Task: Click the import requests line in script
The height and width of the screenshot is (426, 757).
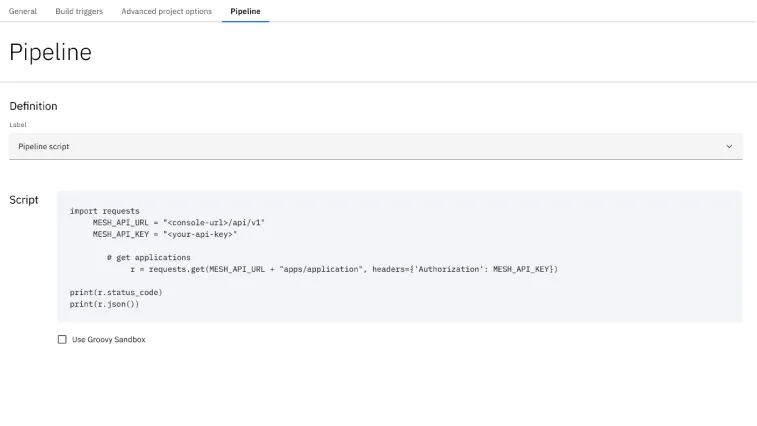Action: pyautogui.click(x=105, y=211)
